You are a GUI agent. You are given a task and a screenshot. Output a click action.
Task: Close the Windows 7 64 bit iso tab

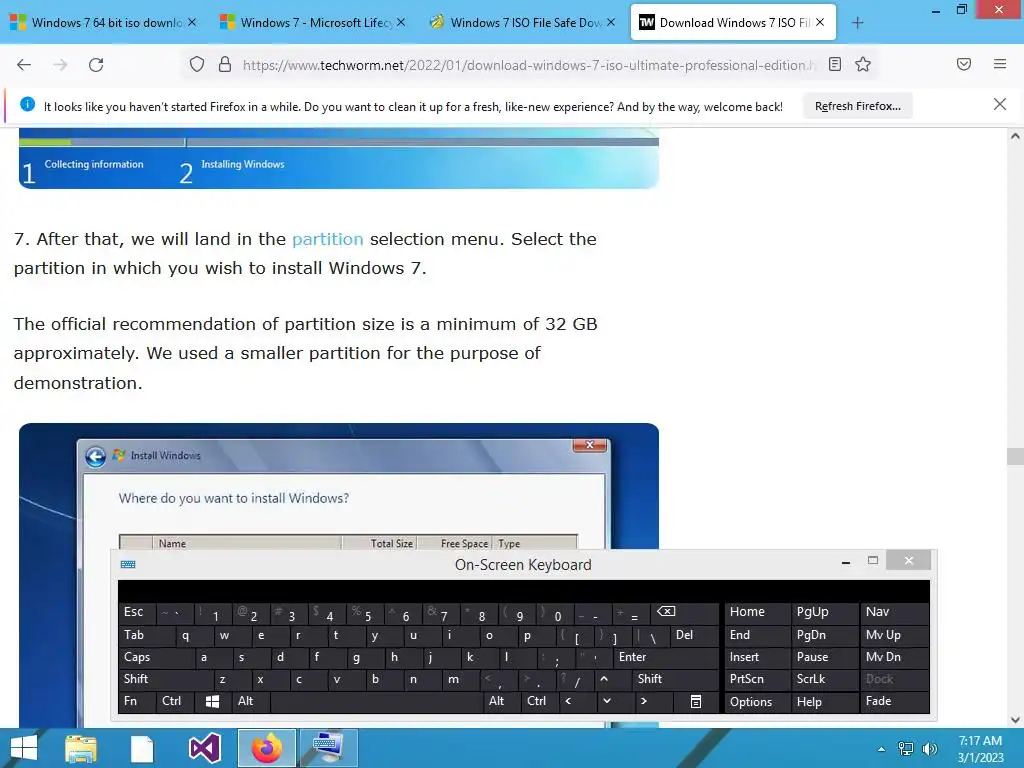tap(192, 22)
